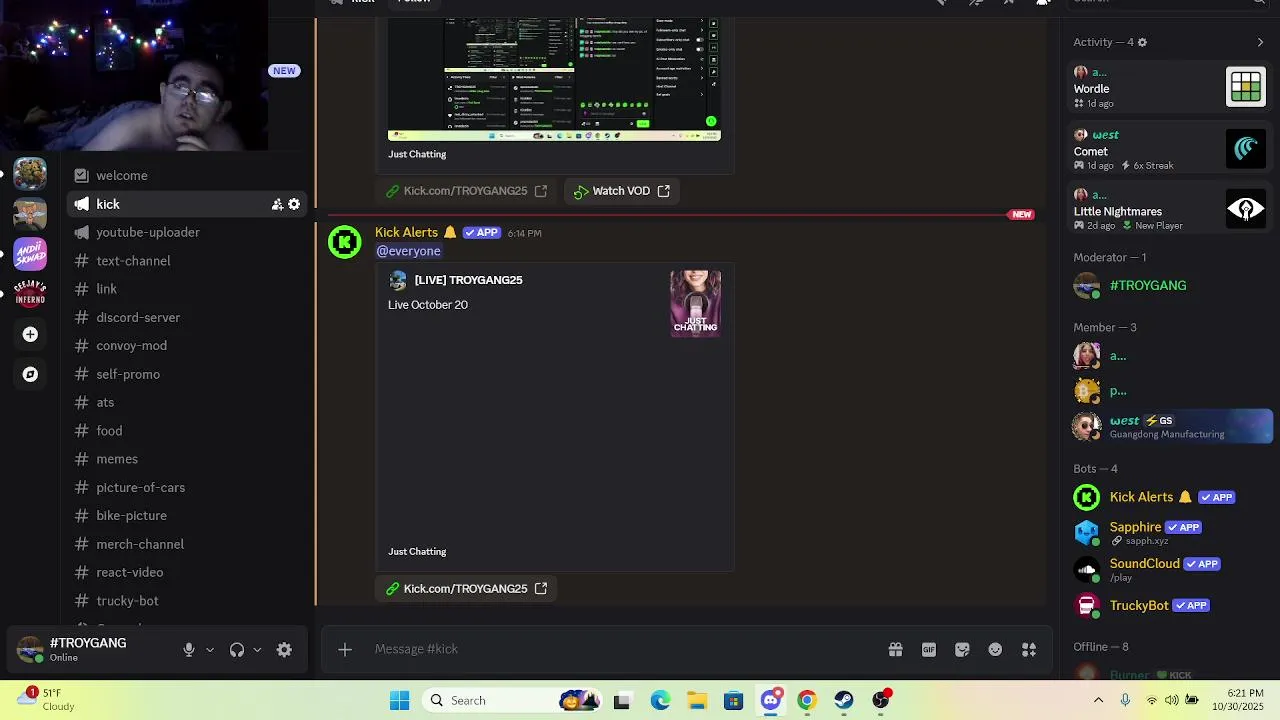Mute the microphone in user panel
The width and height of the screenshot is (1280, 720).
tap(189, 650)
